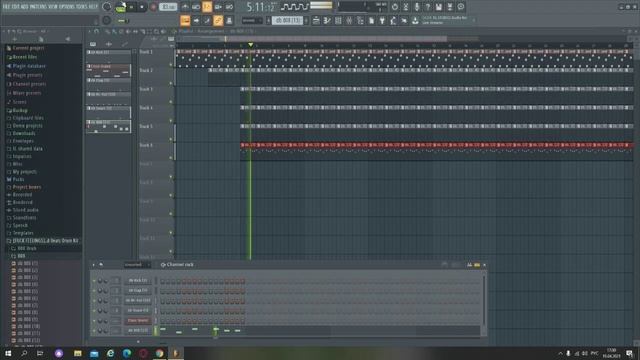Click the Snare channel name button
The width and height of the screenshot is (640, 360).
click(138, 311)
